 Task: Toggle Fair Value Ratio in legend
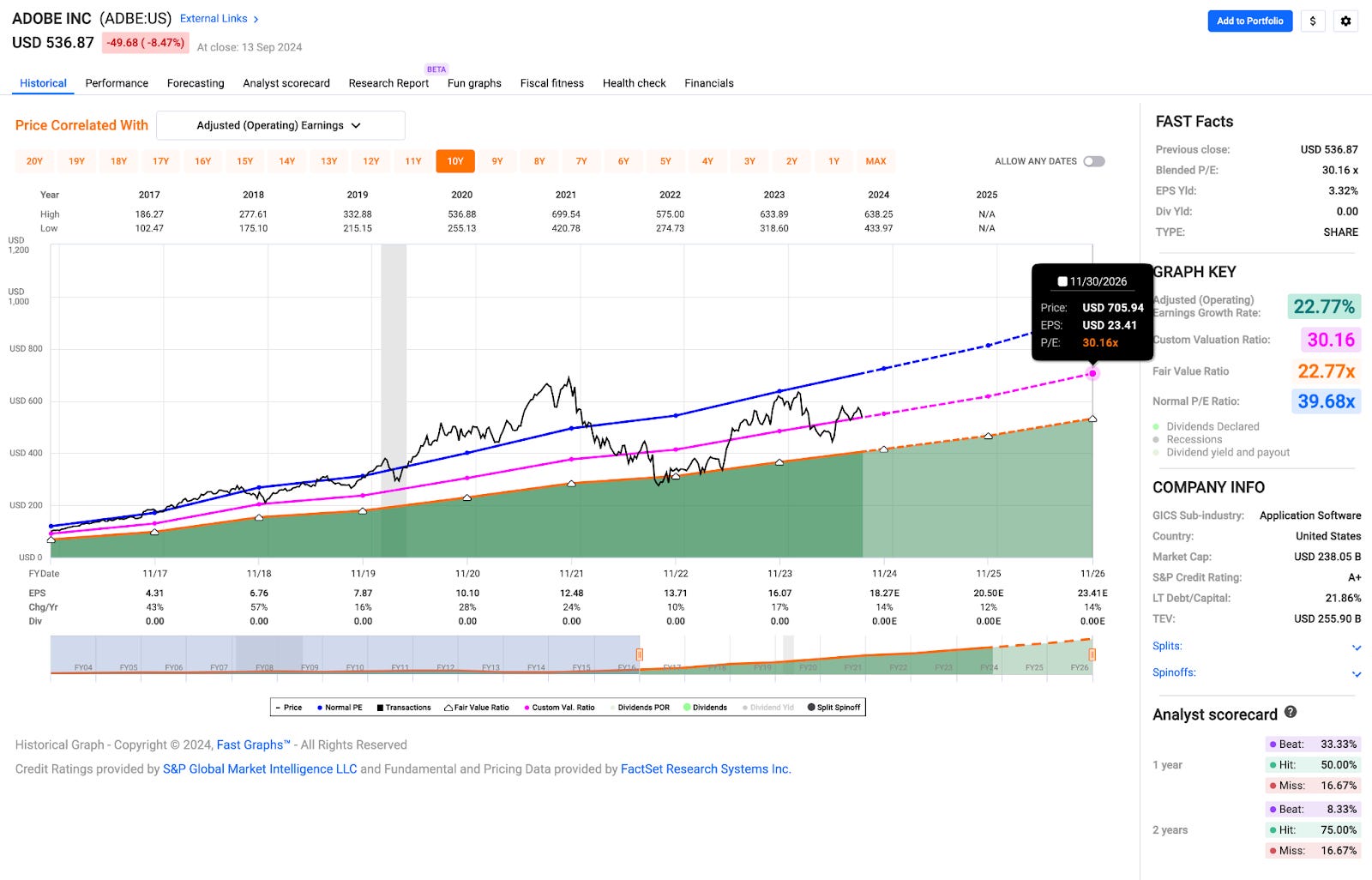coord(477,708)
